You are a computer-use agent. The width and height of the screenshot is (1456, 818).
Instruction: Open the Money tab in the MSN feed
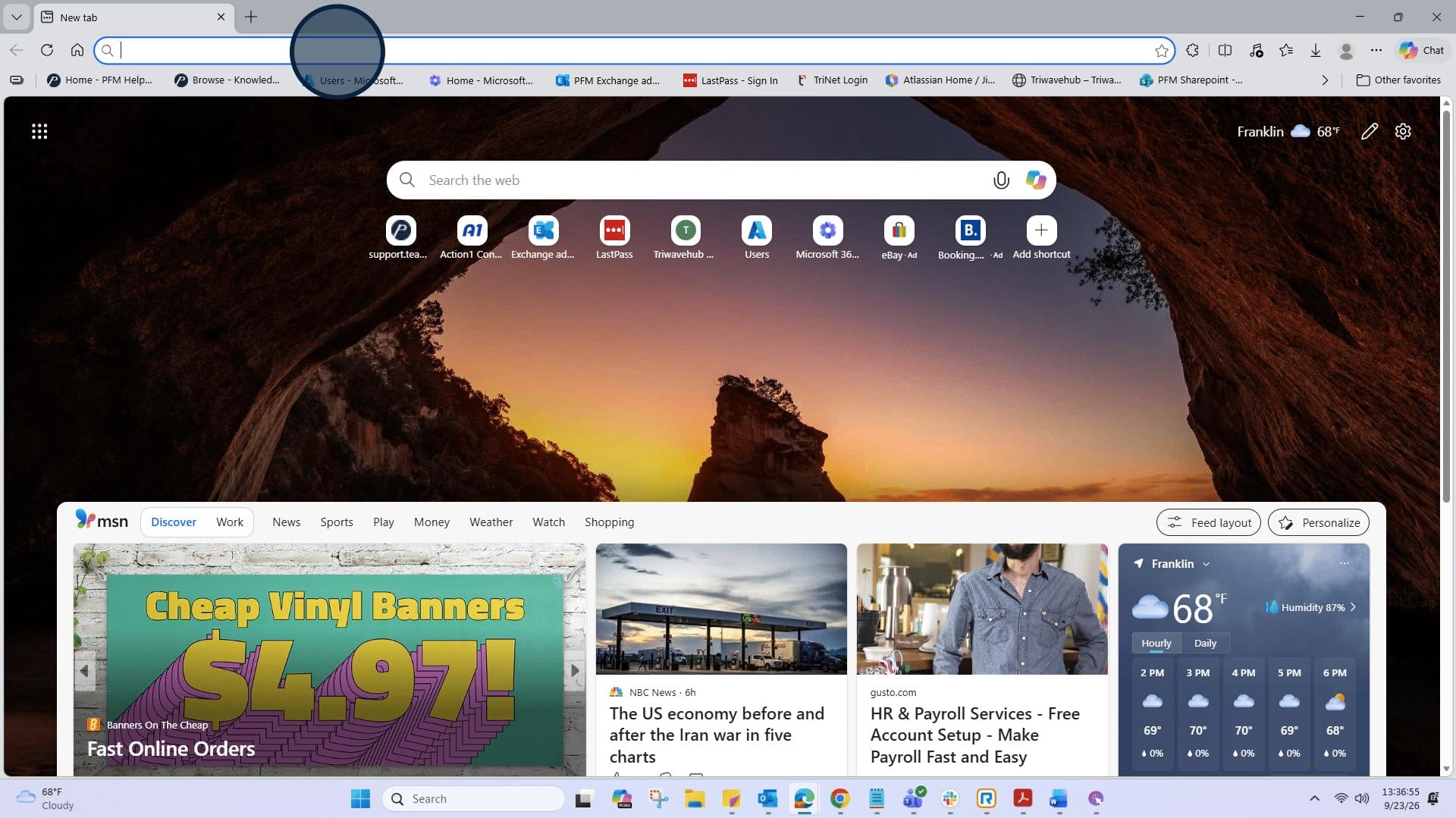tap(431, 522)
